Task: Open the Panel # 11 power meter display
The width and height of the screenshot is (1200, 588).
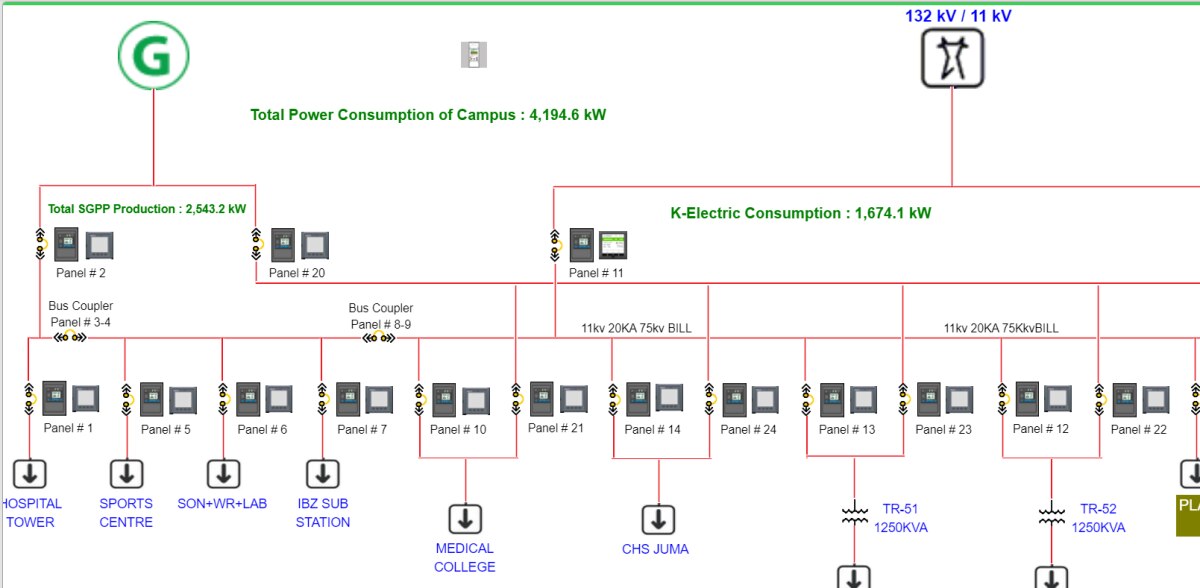Action: click(x=612, y=245)
